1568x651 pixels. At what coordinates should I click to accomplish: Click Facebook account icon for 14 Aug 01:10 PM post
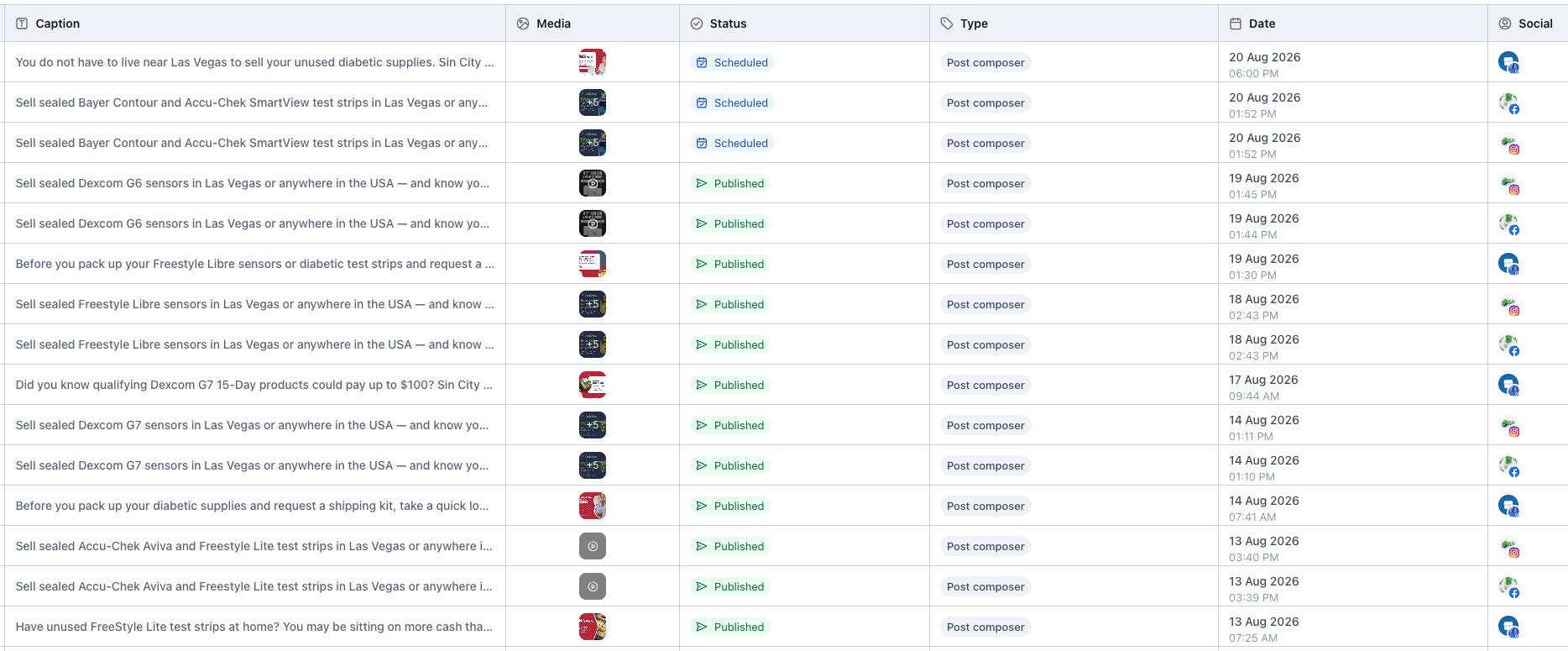(x=1508, y=465)
